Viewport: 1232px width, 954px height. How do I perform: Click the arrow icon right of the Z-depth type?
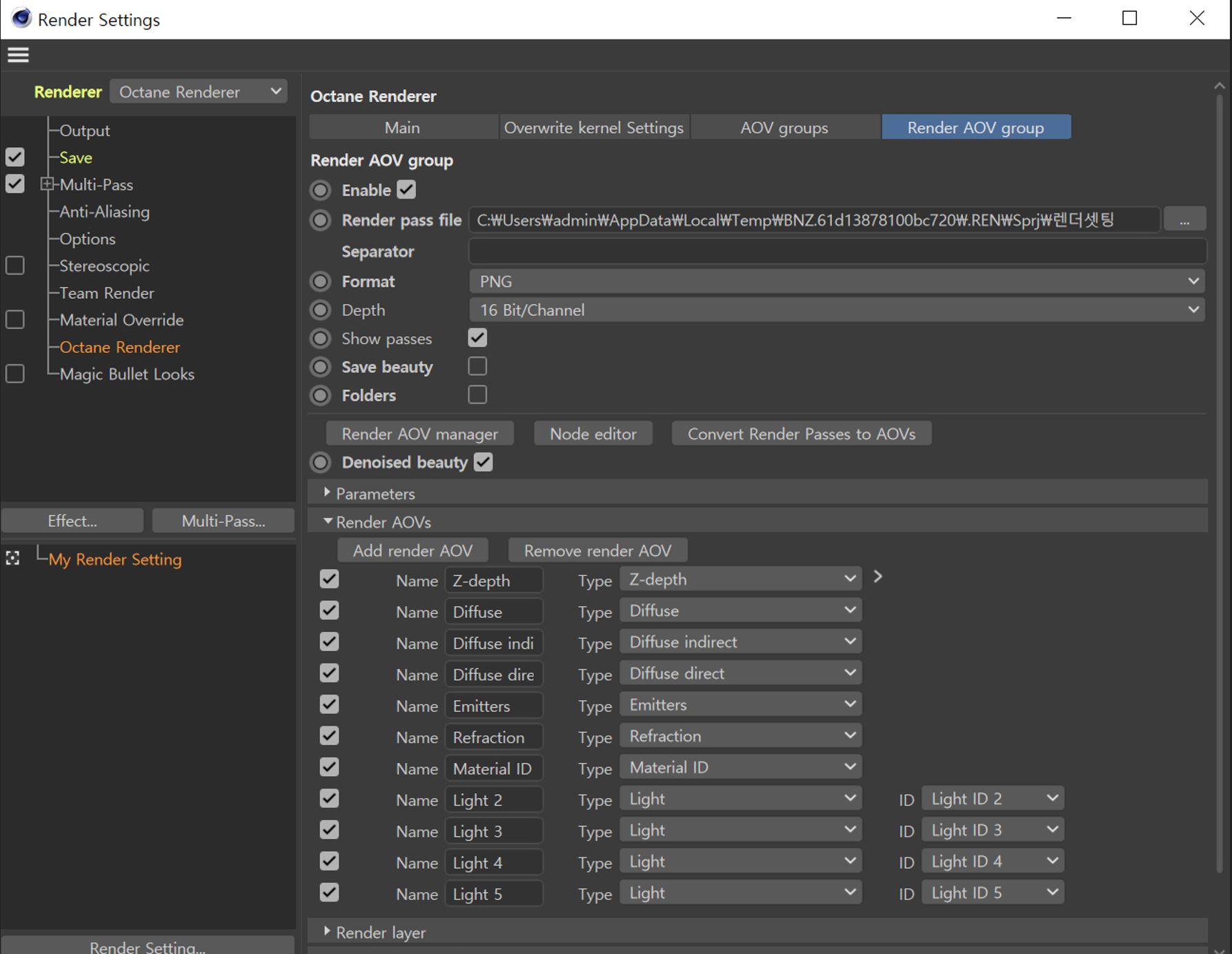[877, 577]
